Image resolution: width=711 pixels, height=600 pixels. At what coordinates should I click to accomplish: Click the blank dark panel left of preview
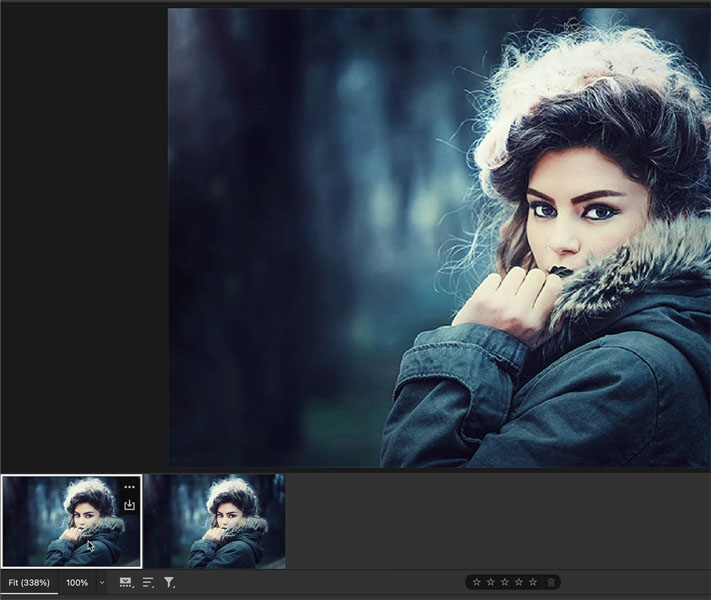(x=83, y=238)
